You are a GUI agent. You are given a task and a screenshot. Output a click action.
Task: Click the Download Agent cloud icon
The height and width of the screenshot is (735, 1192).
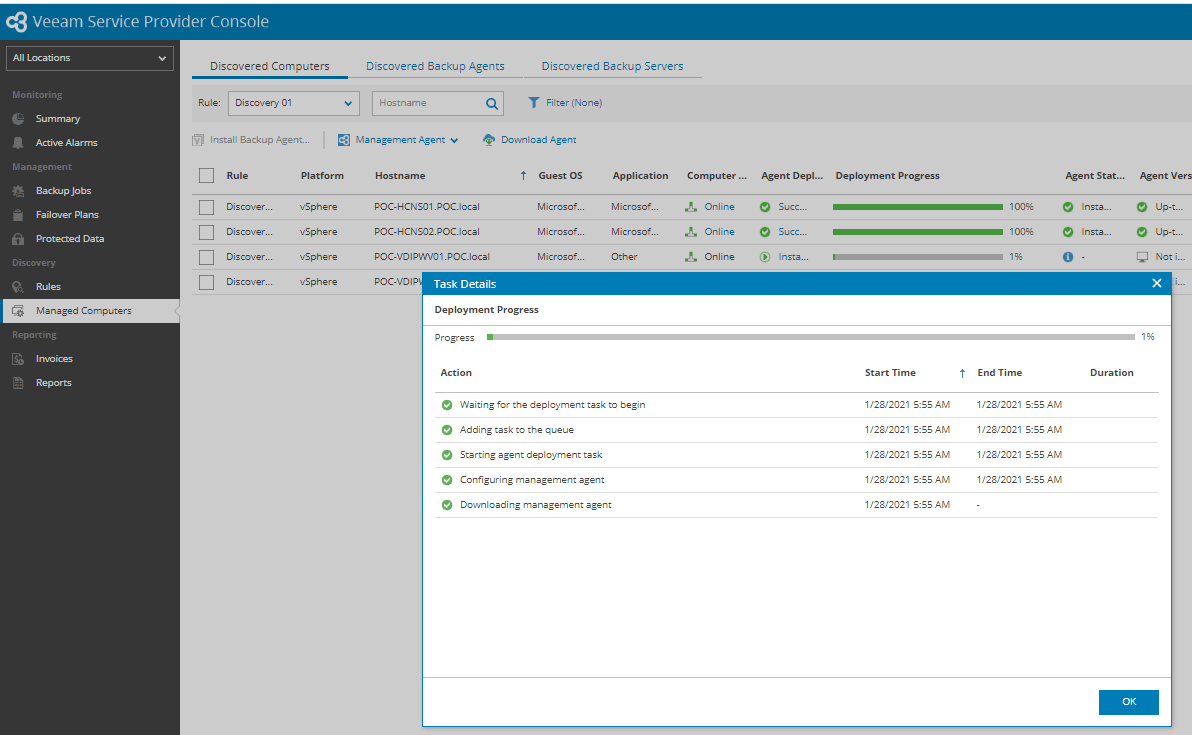pos(489,140)
